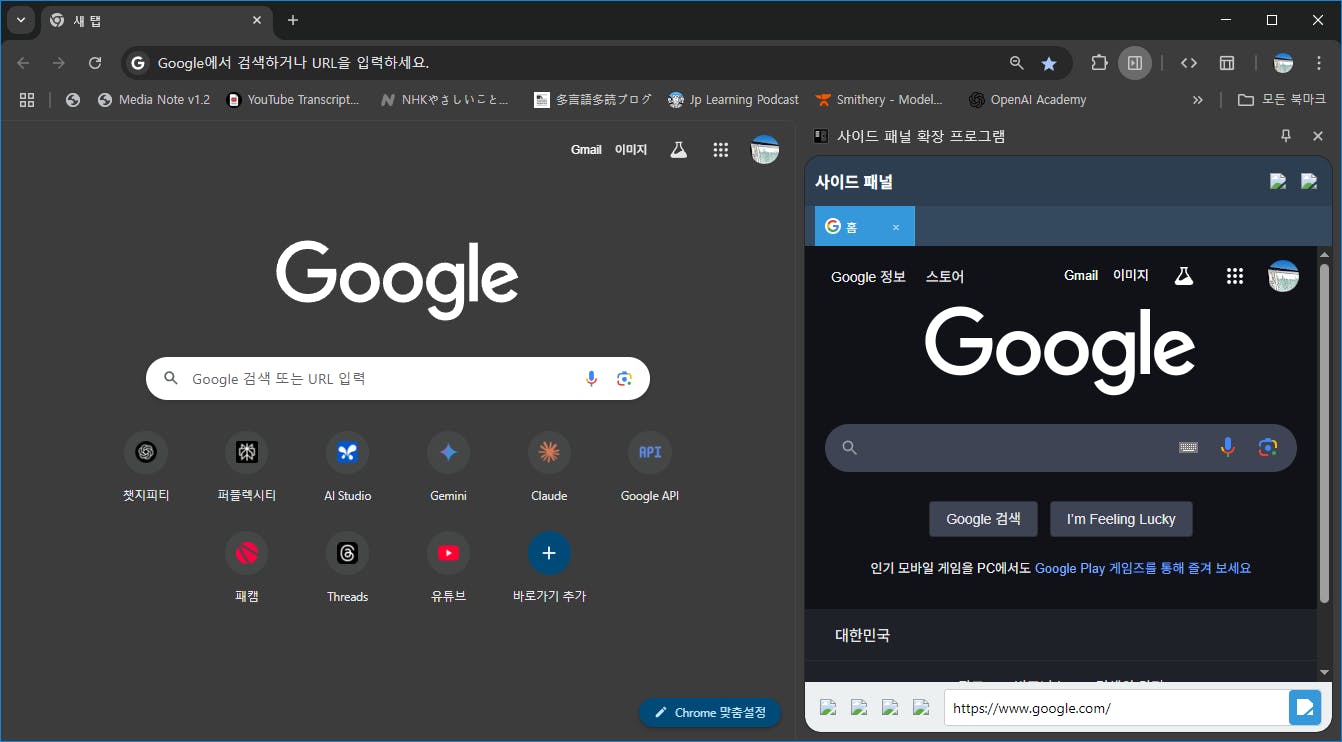
Task: Click the browser back arrow
Action: [23, 63]
